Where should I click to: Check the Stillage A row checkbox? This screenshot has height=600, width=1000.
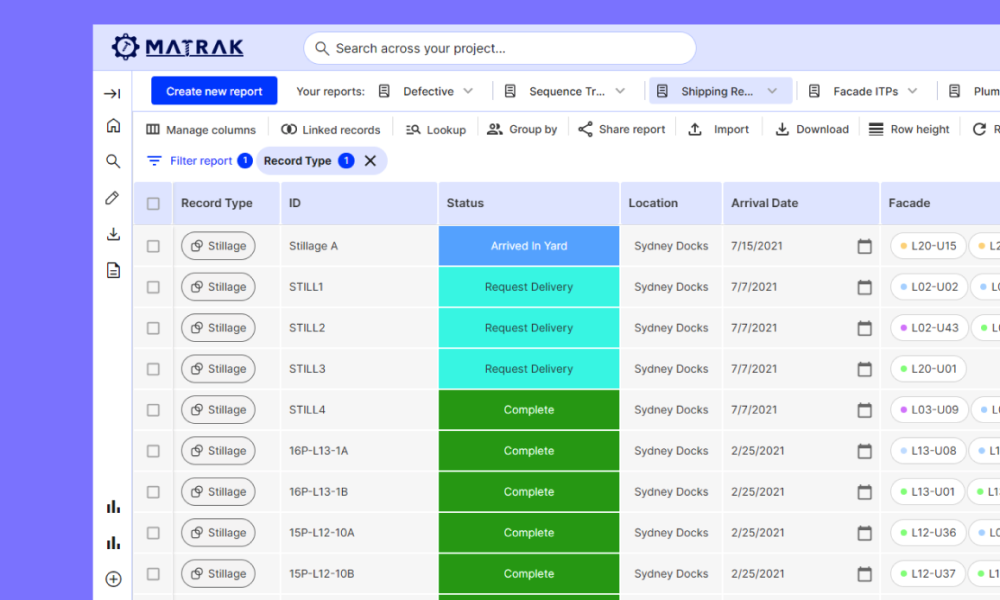tap(153, 246)
